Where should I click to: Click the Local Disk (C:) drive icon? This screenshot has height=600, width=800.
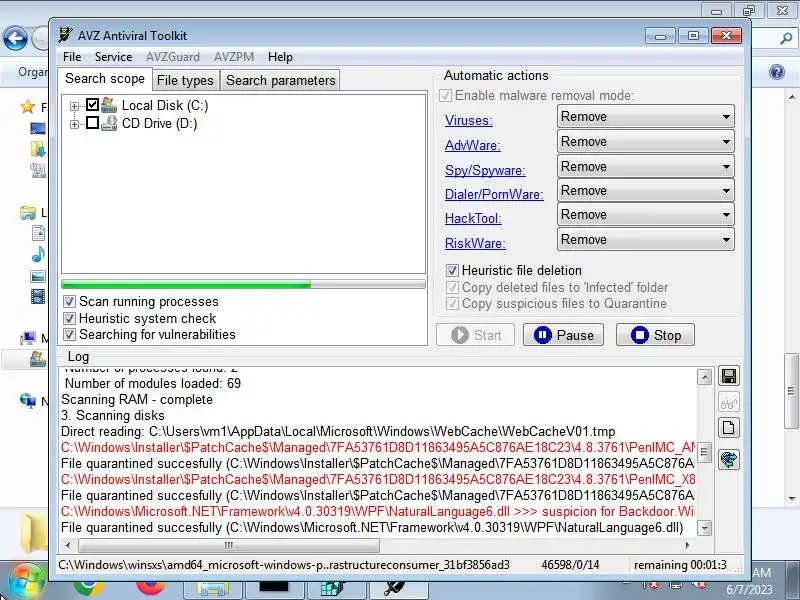pos(109,105)
